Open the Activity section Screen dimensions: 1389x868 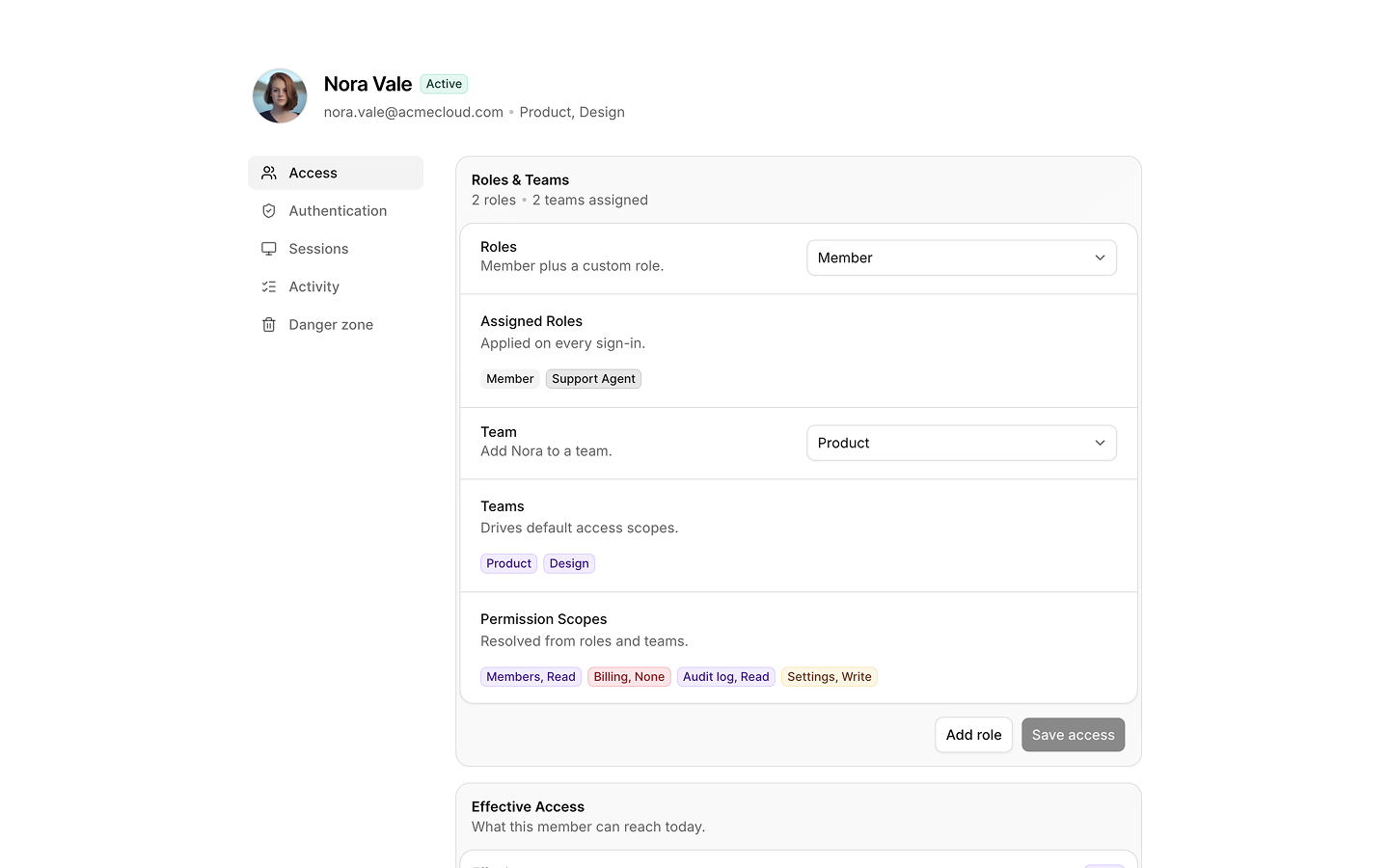(x=336, y=286)
